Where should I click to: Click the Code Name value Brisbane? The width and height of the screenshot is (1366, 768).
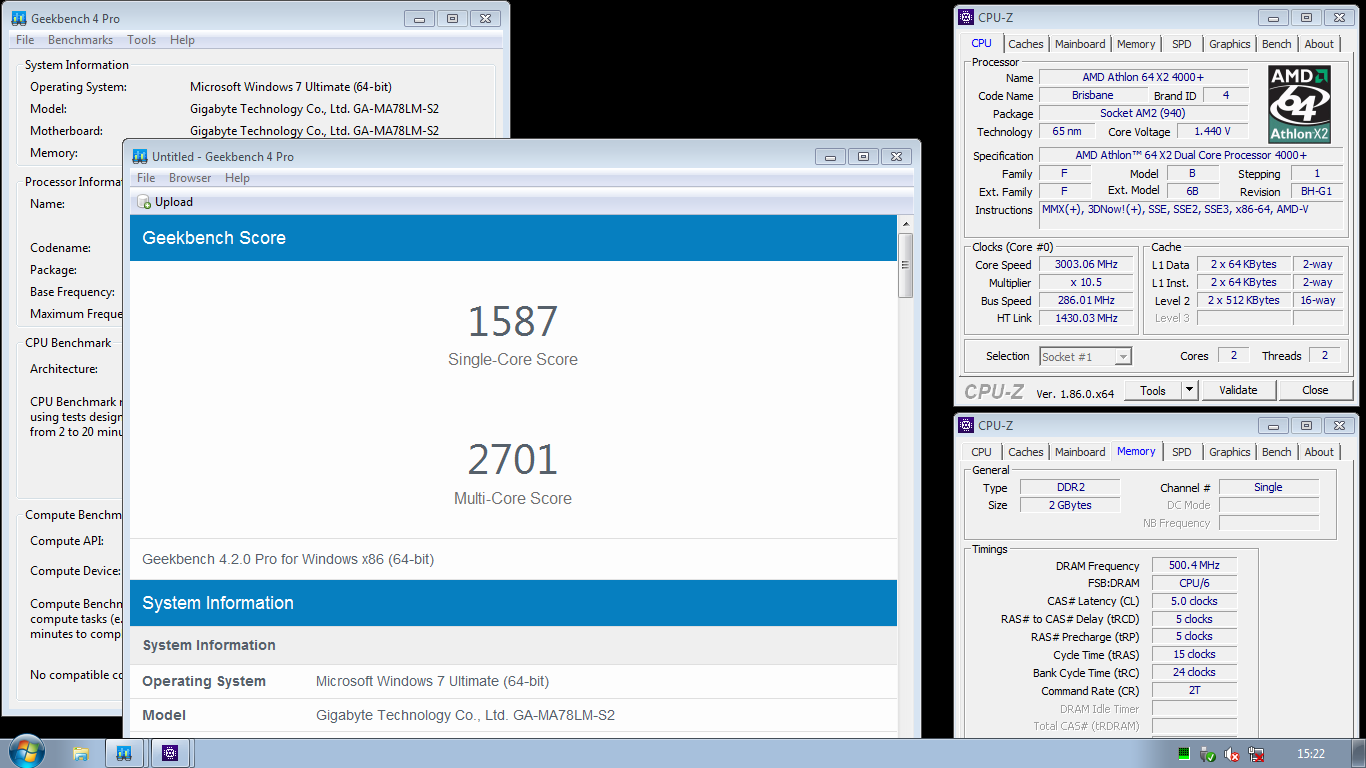1092,96
